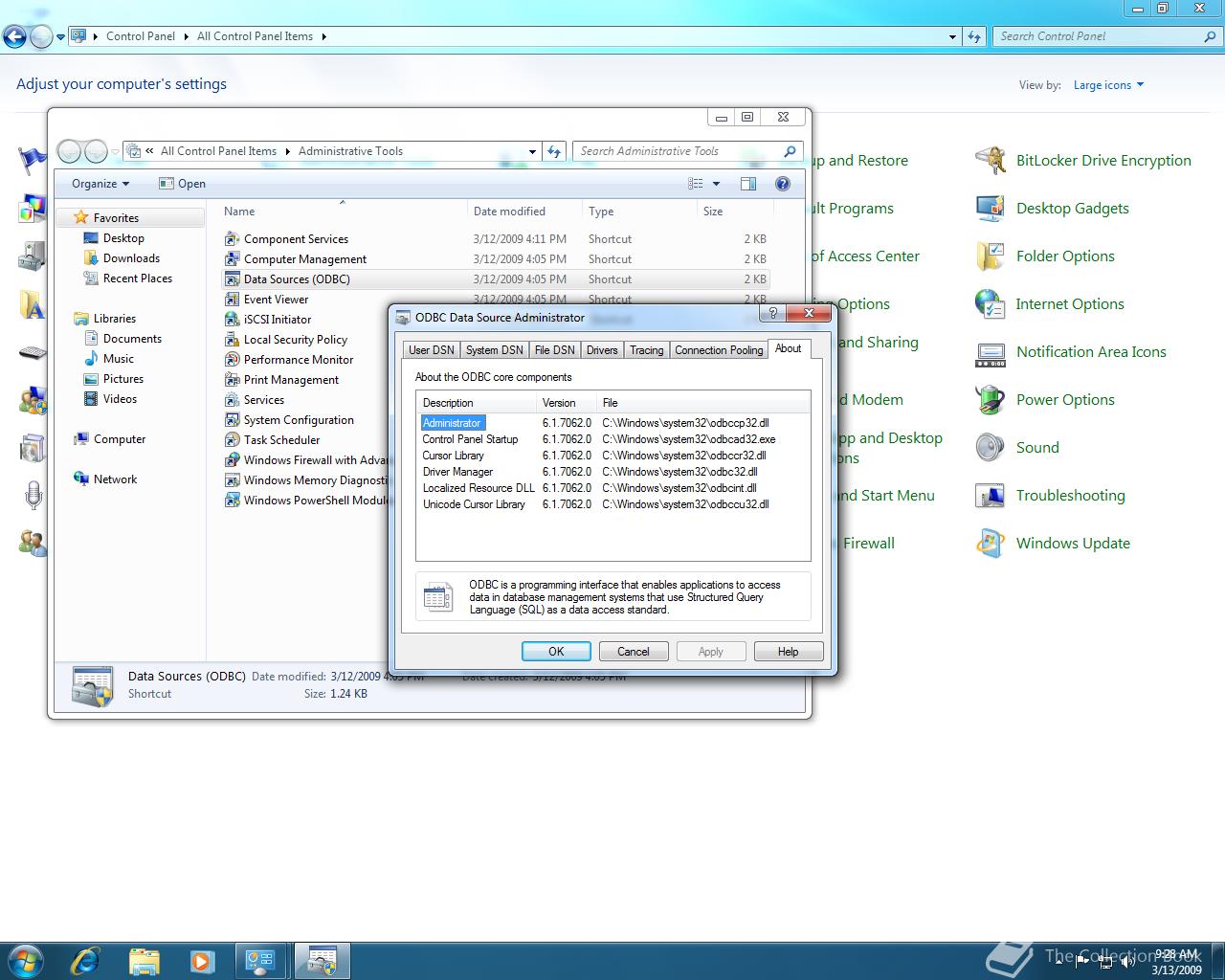Select Driver Manager row in list

613,472
